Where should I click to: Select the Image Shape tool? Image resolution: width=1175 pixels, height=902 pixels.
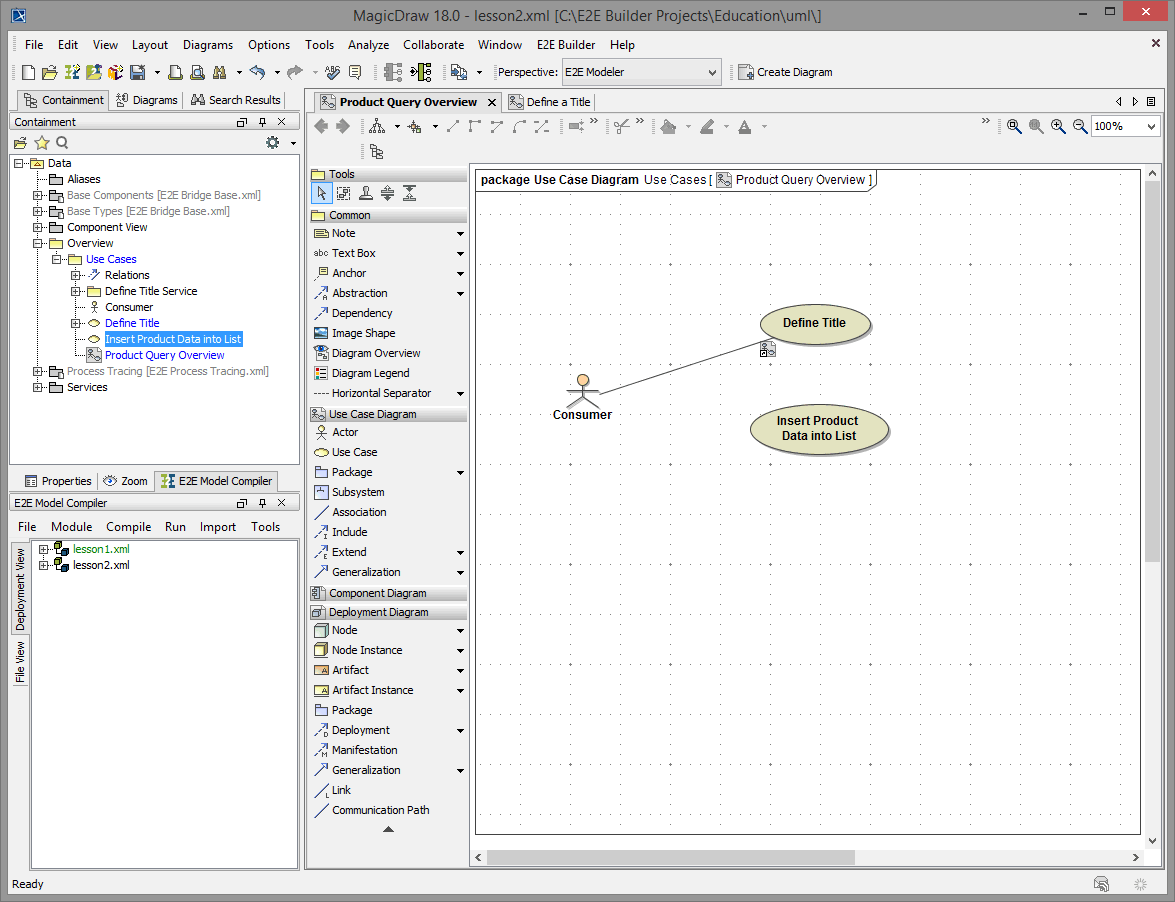pos(362,333)
